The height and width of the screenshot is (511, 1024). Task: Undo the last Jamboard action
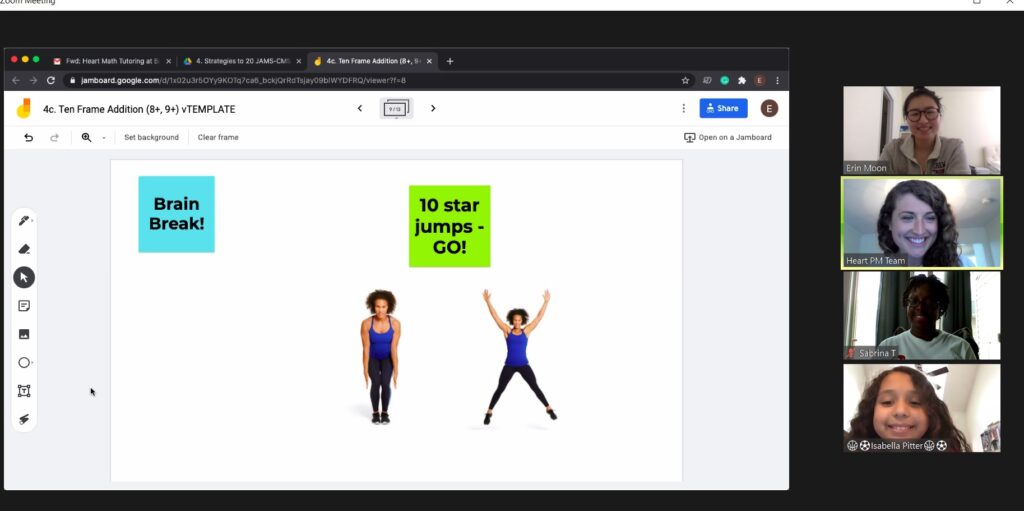tap(28, 137)
